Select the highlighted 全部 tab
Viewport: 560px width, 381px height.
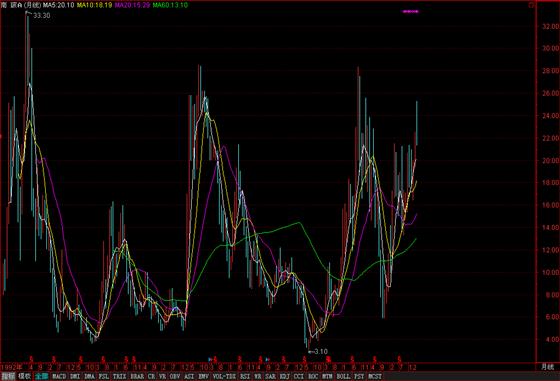(41, 376)
